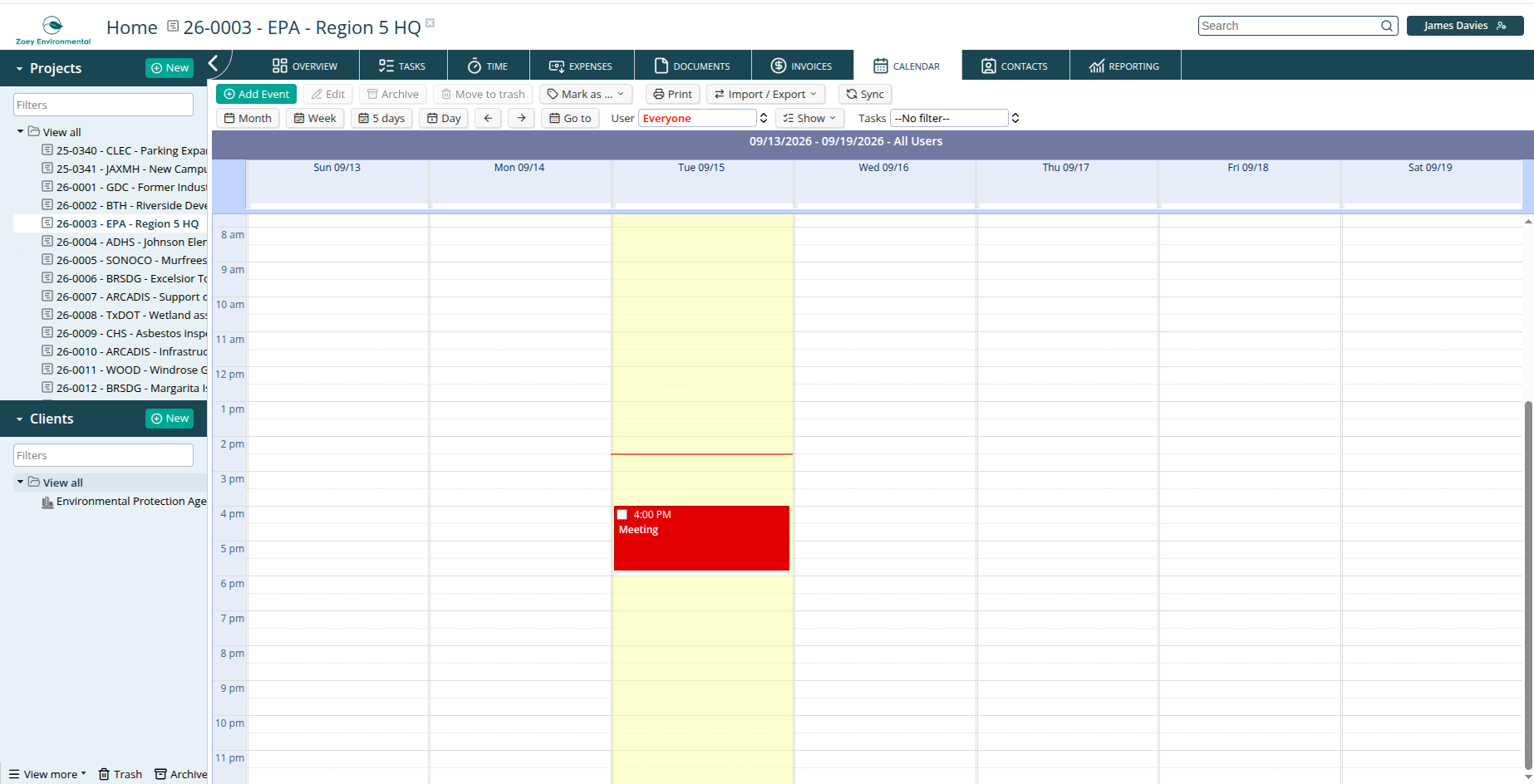Open the Import / Export dropdown
The image size is (1534, 784).
(766, 94)
